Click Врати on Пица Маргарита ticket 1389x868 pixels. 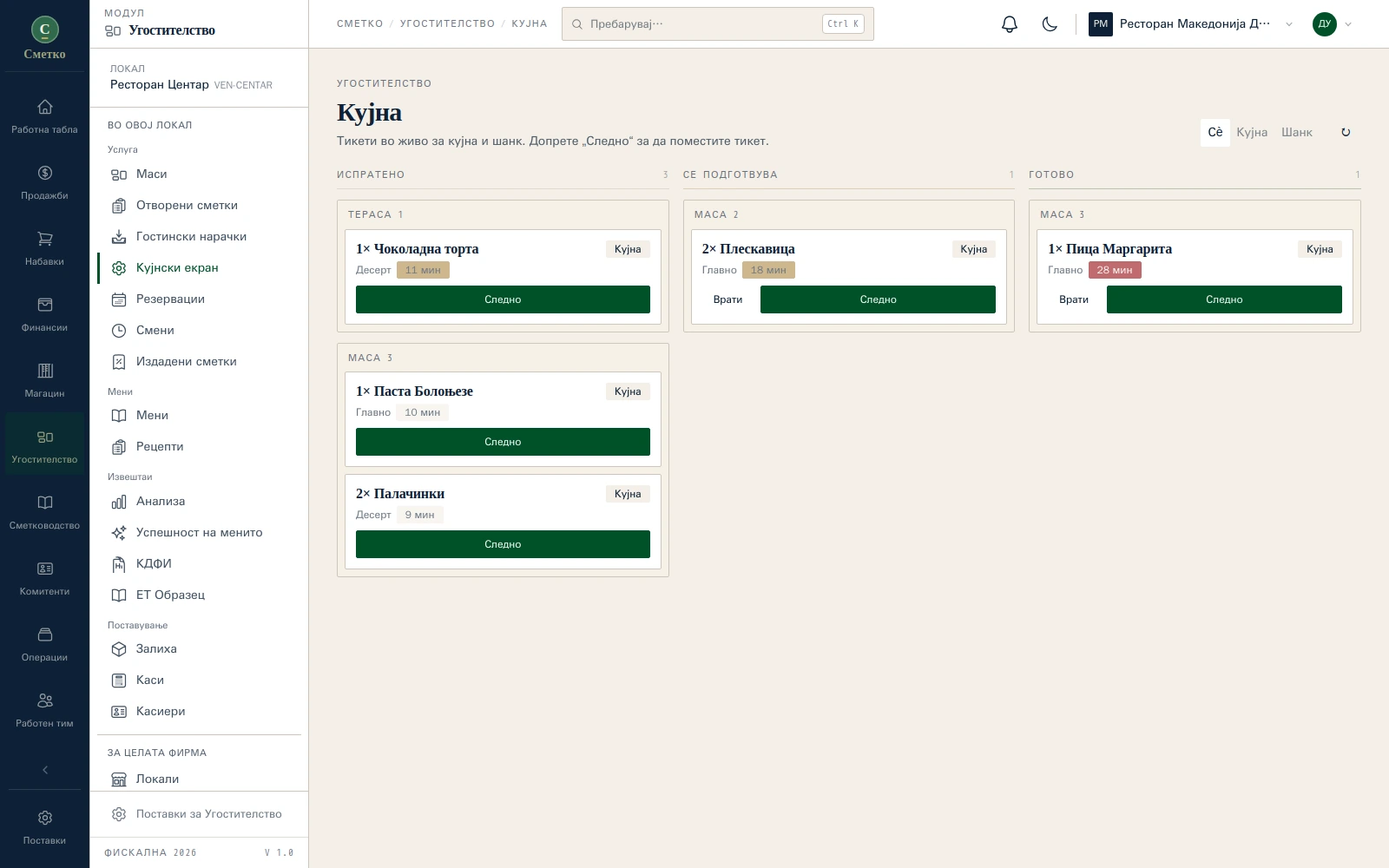[x=1074, y=299]
